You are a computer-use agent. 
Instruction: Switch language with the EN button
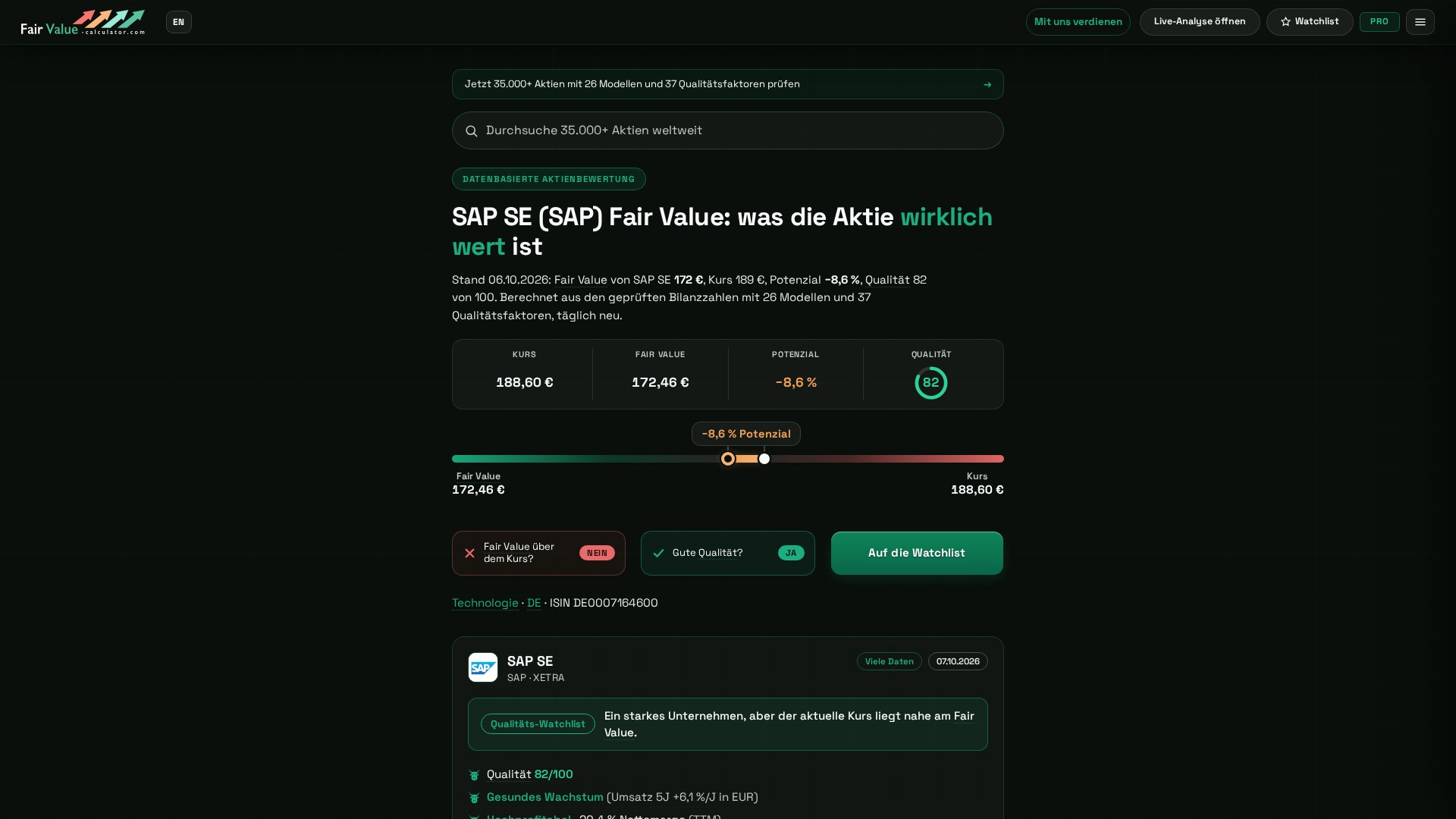(179, 22)
